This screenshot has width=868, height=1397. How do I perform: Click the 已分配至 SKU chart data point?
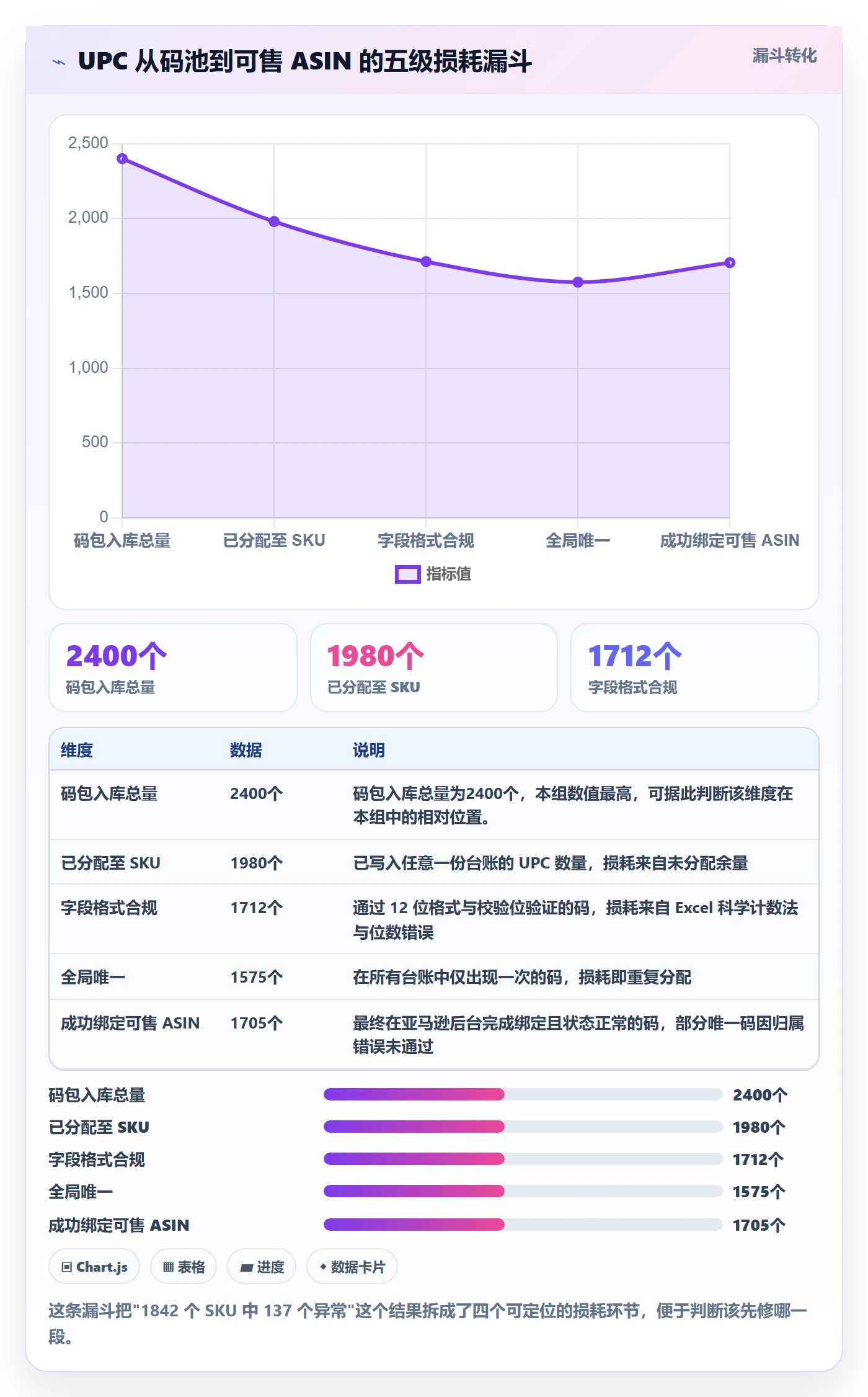click(274, 221)
